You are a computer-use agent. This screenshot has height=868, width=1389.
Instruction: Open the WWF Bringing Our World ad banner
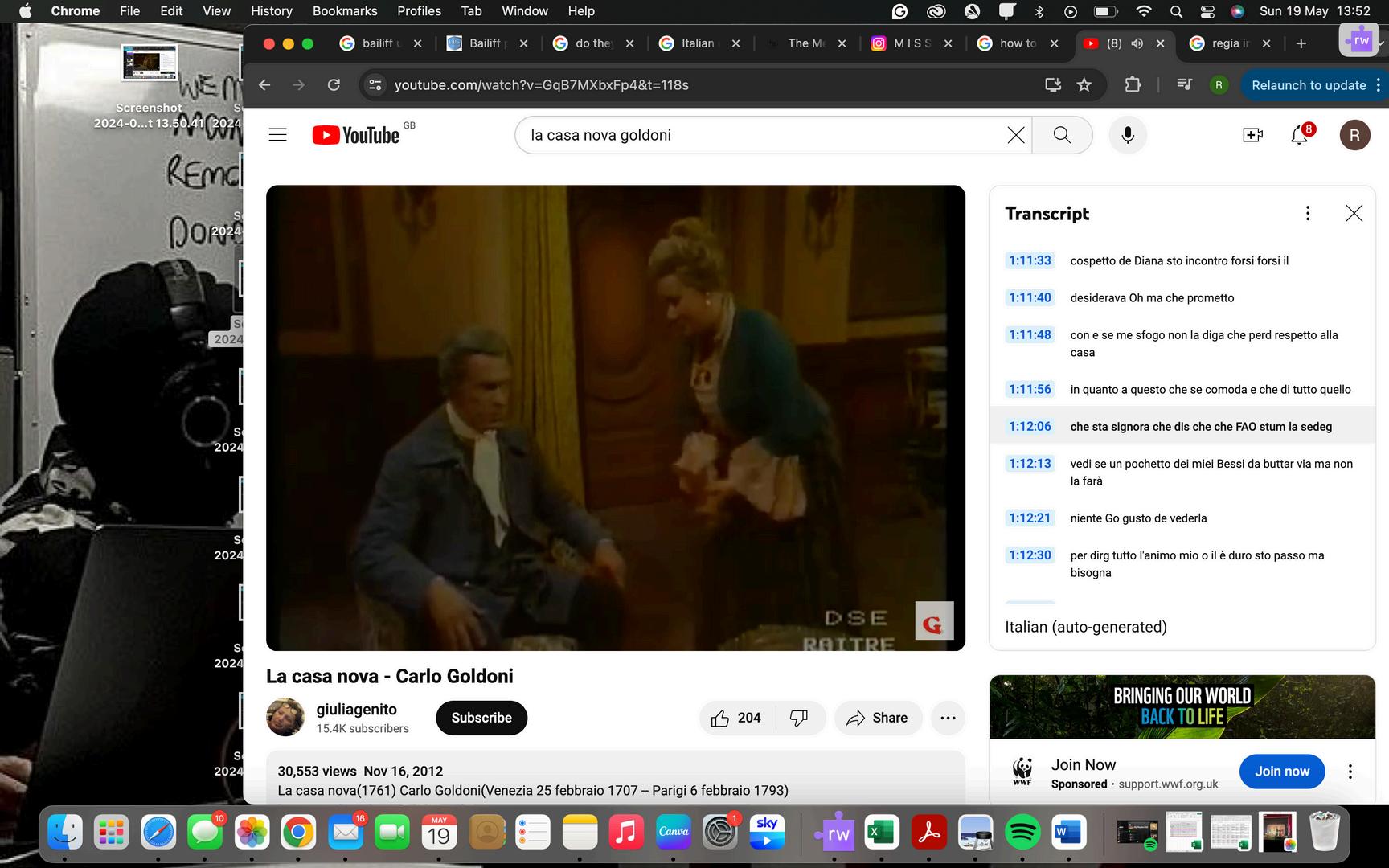[1182, 706]
